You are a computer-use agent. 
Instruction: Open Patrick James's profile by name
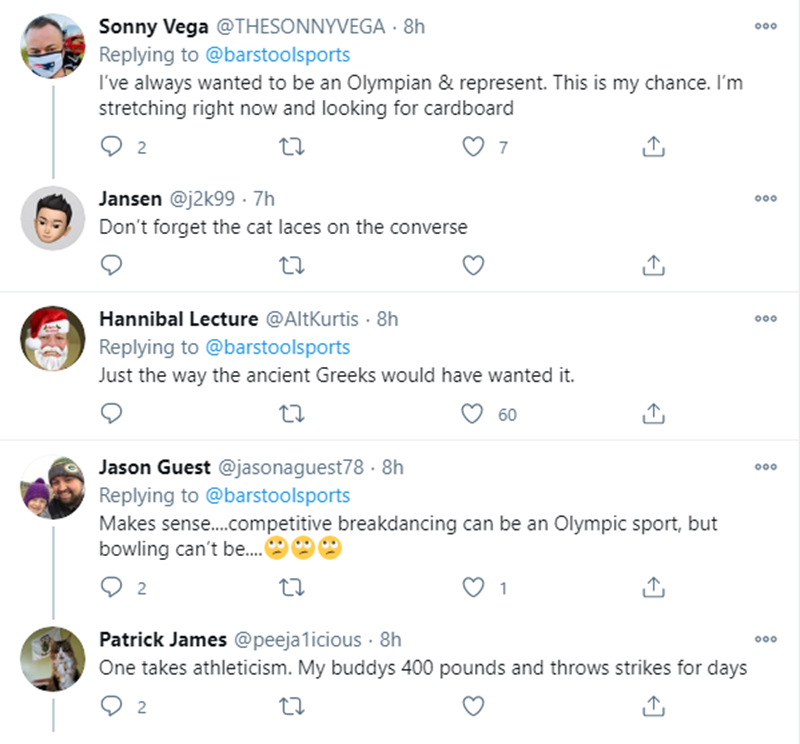pyautogui.click(x=162, y=639)
